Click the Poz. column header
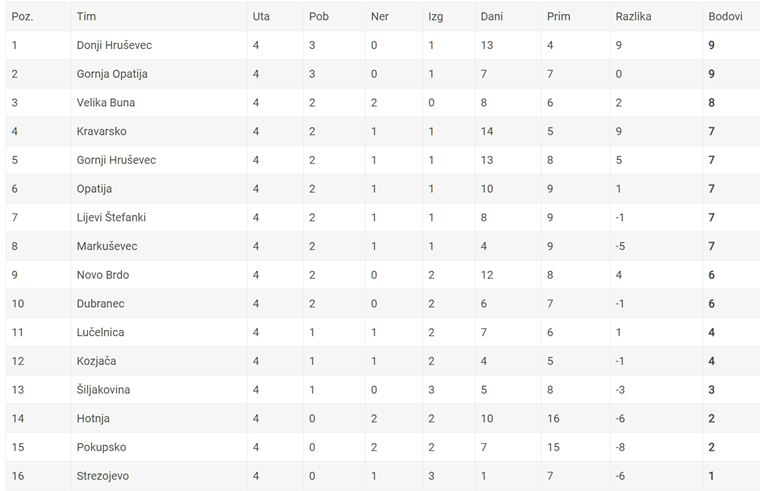The height and width of the screenshot is (491, 760). click(22, 16)
